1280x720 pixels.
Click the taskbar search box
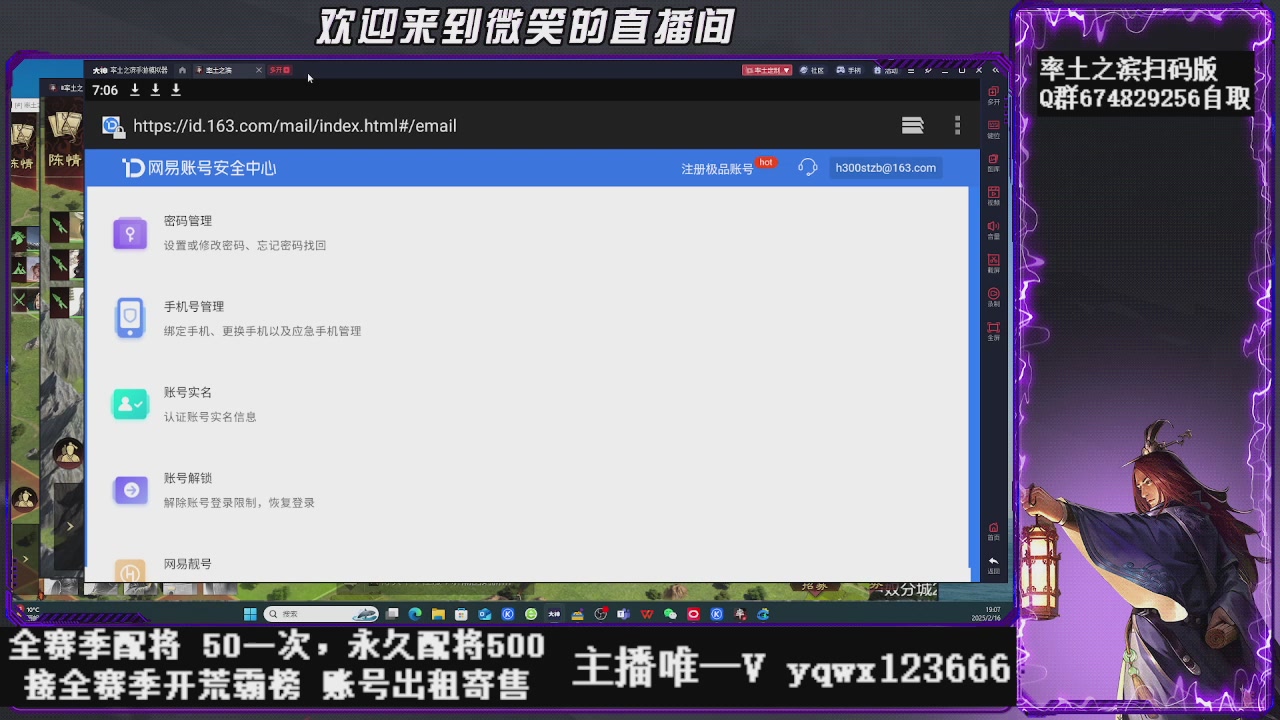click(x=321, y=614)
